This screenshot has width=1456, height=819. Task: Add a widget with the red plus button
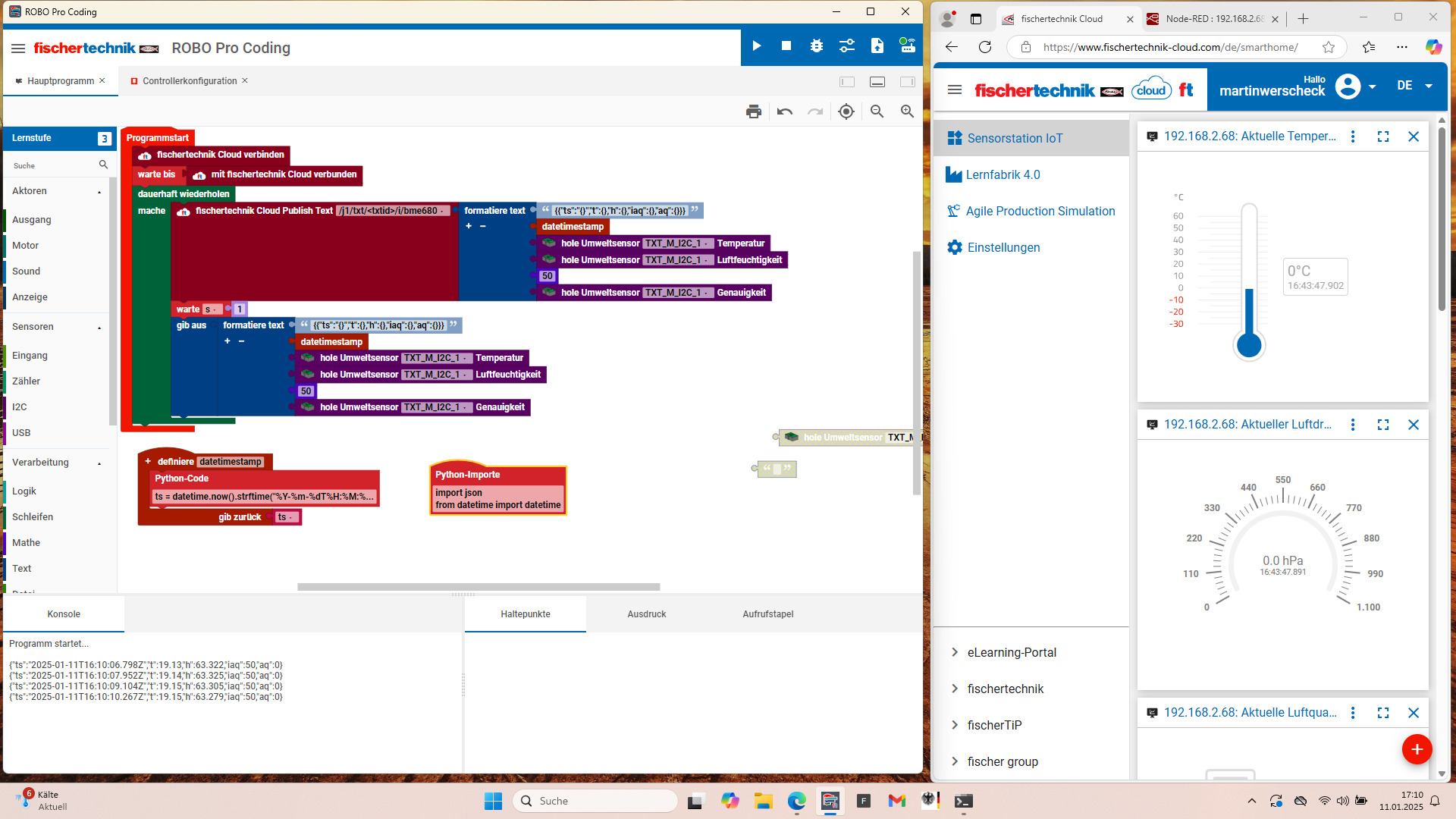tap(1417, 749)
